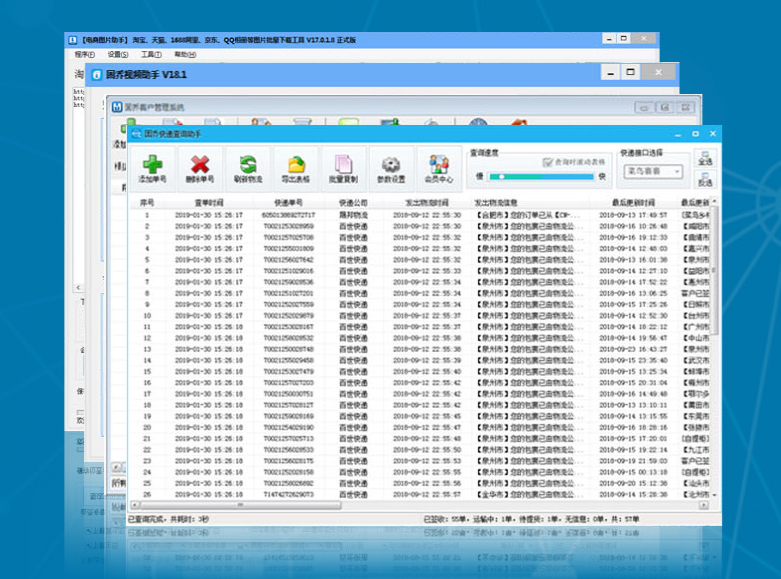
Task: Sort by the 快递公司 column header
Action: tap(353, 203)
